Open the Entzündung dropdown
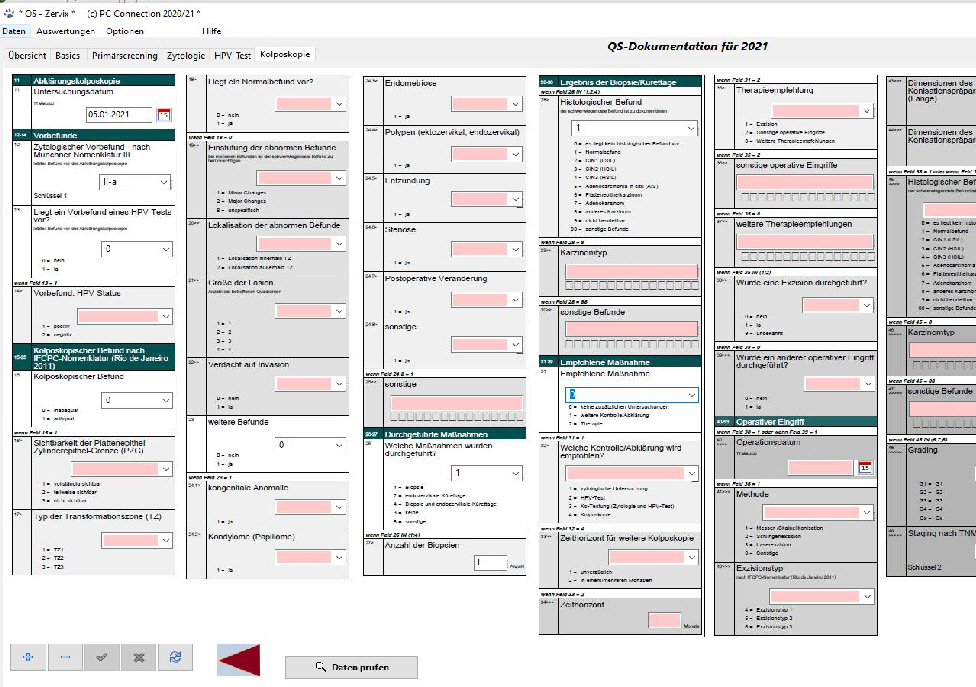The height and width of the screenshot is (687, 976). pyautogui.click(x=486, y=199)
